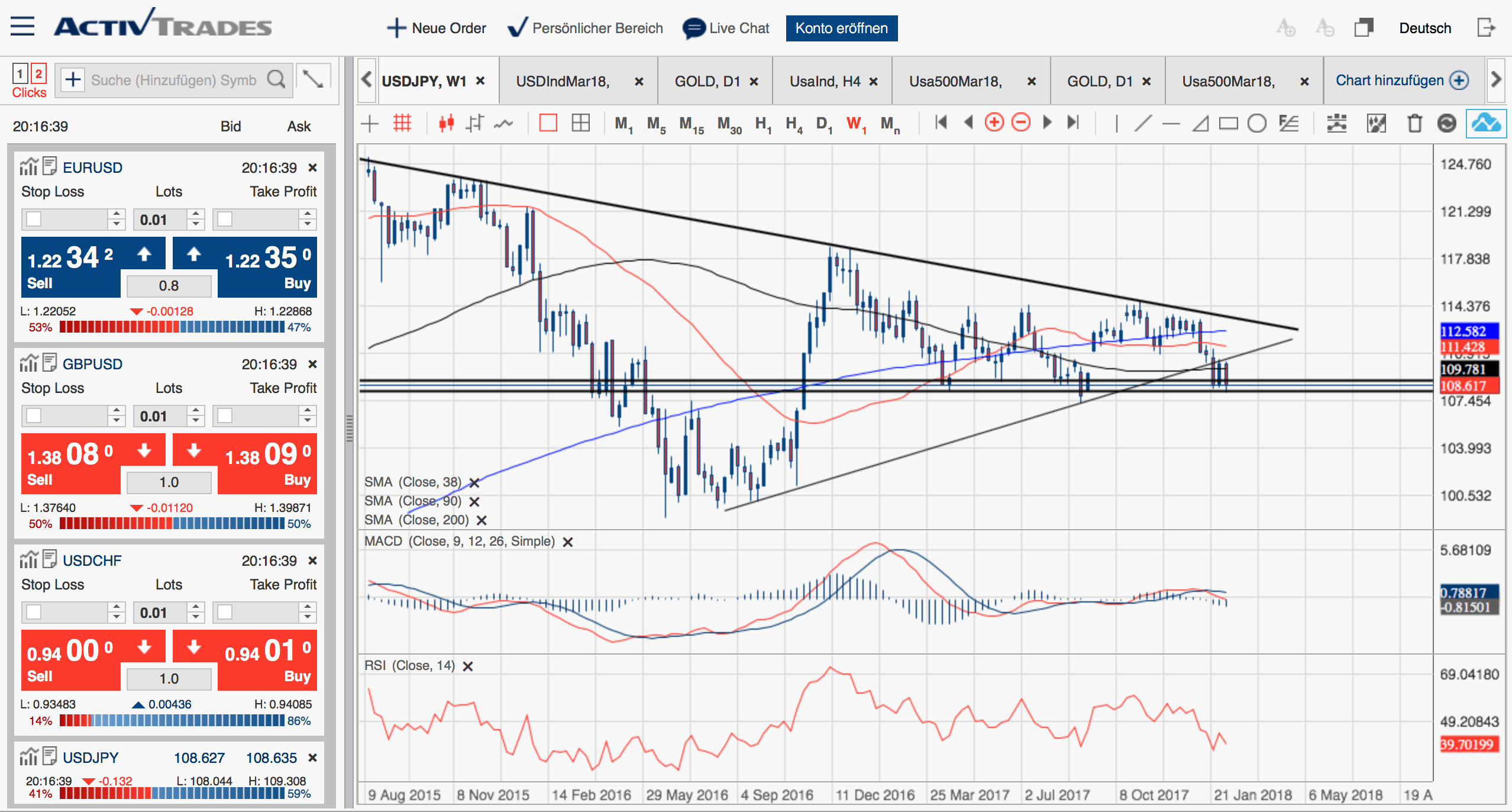The width and height of the screenshot is (1512, 812).
Task: Delete drawn objects with trash icon
Action: 1414,123
